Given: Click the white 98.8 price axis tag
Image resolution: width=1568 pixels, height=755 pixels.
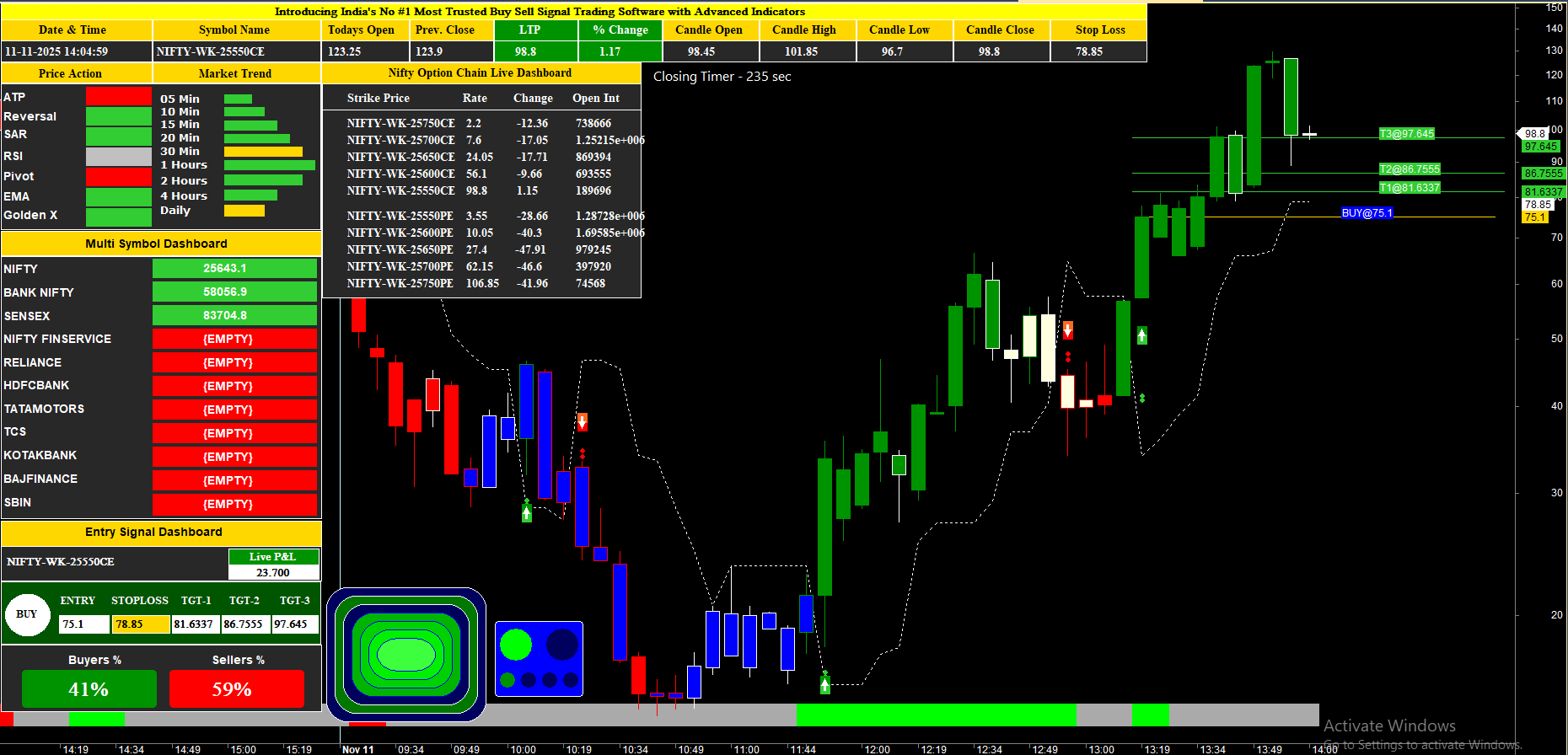Looking at the screenshot, I should pos(1535,133).
